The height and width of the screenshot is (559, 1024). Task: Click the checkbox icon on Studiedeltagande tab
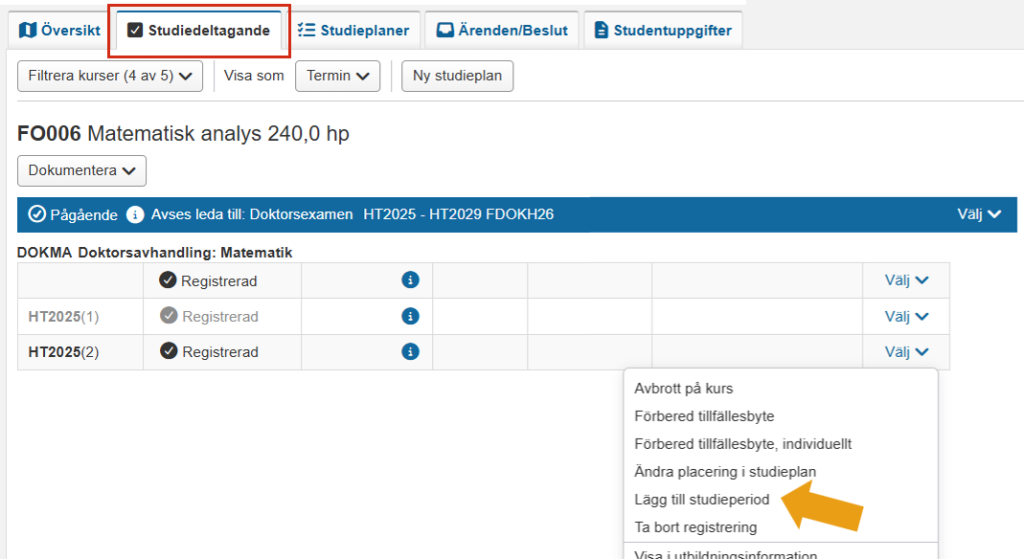[x=135, y=30]
